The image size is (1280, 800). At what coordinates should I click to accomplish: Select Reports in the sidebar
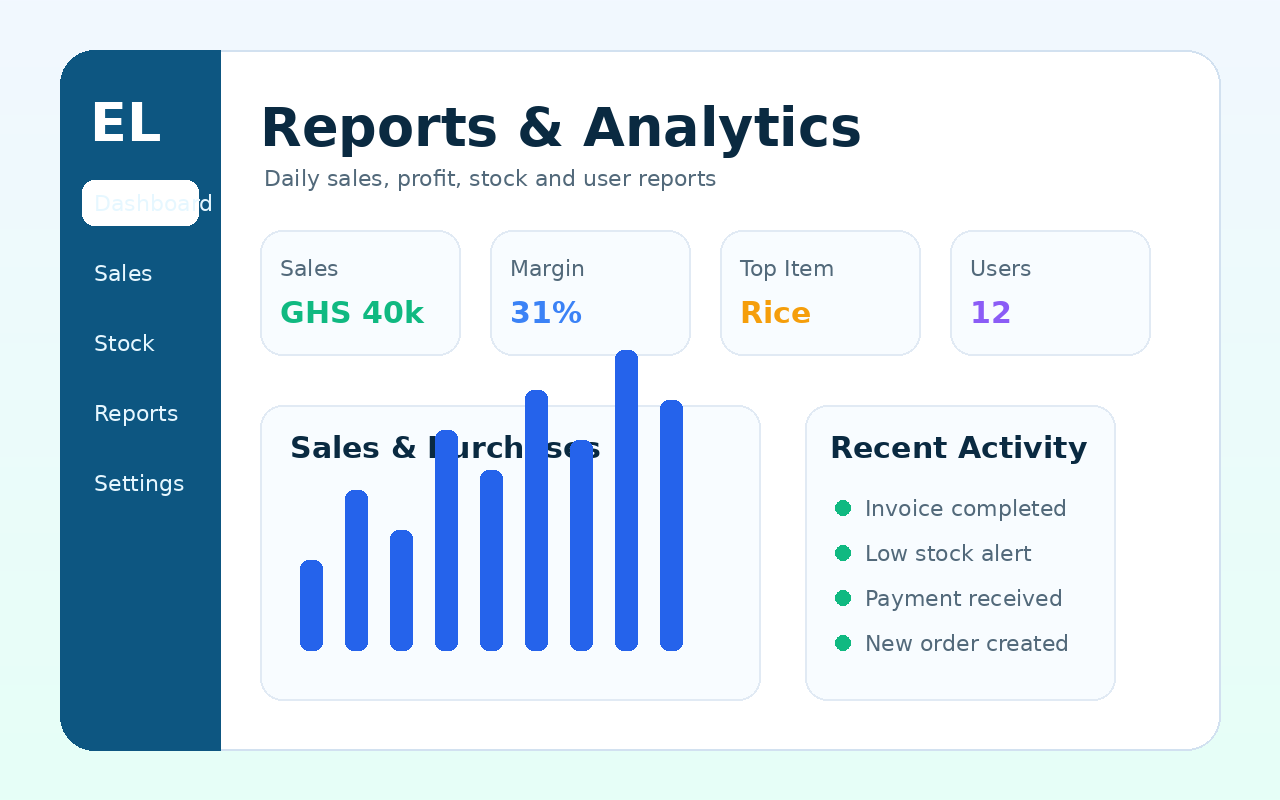pyautogui.click(x=136, y=413)
